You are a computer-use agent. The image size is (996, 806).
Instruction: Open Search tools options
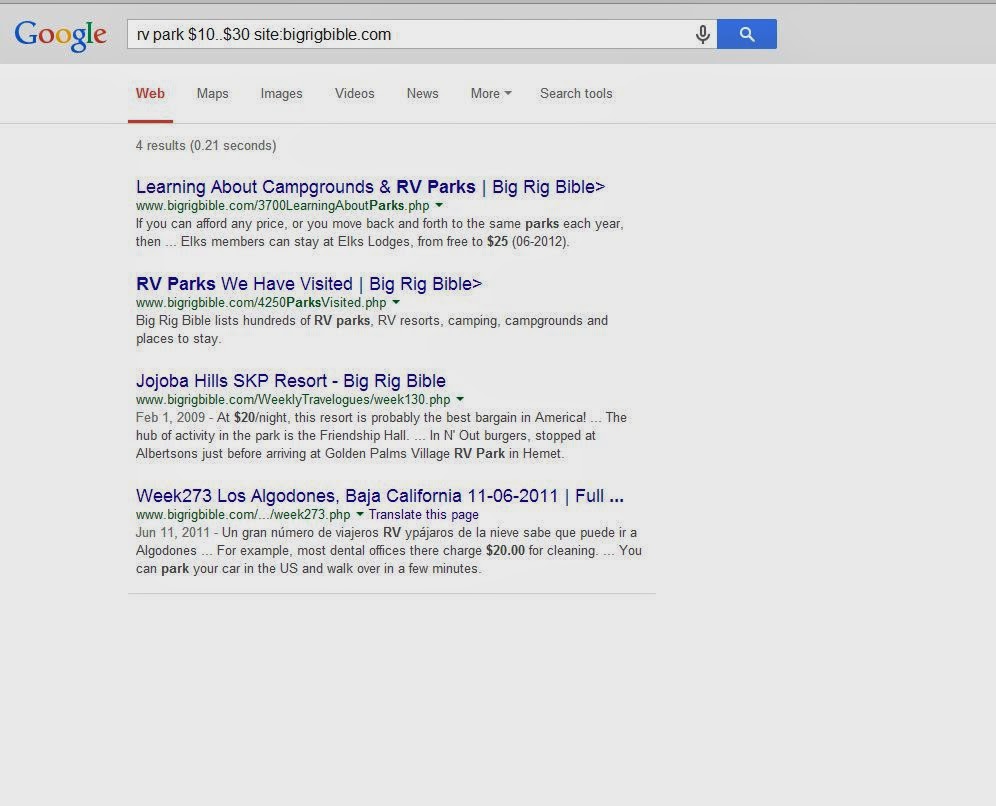[576, 93]
